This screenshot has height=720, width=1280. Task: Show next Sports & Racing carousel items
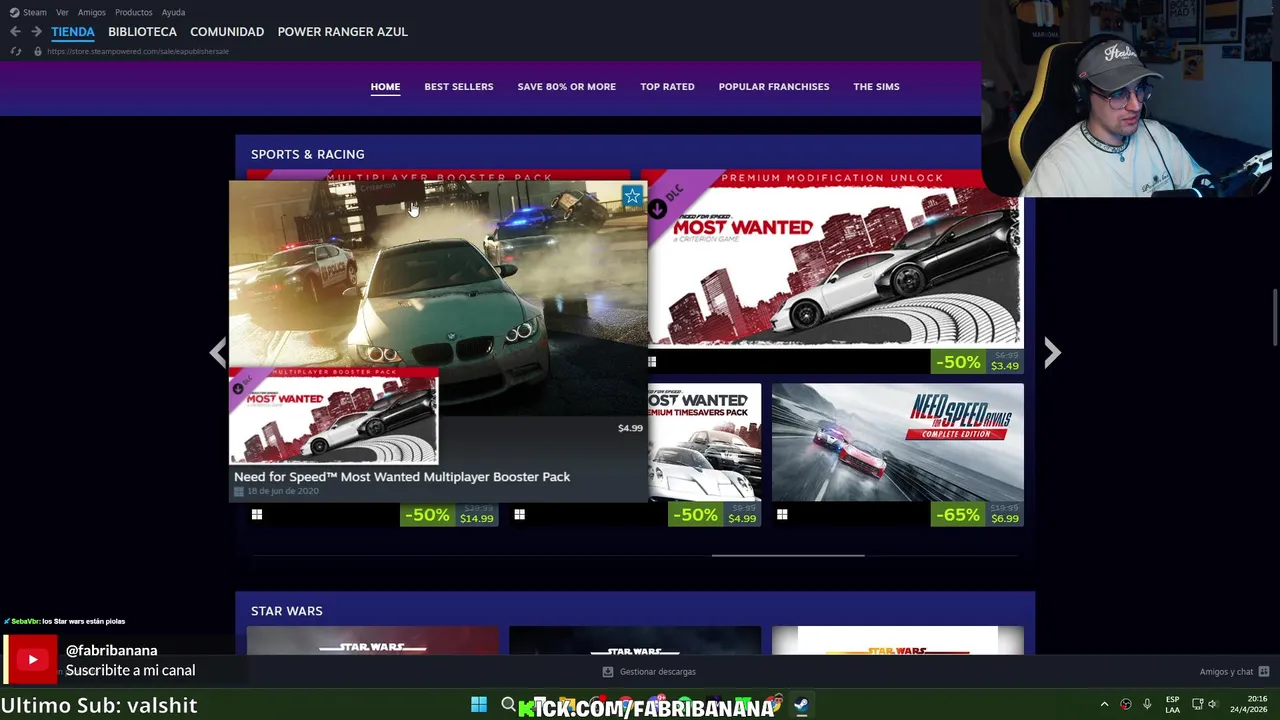[x=1052, y=352]
